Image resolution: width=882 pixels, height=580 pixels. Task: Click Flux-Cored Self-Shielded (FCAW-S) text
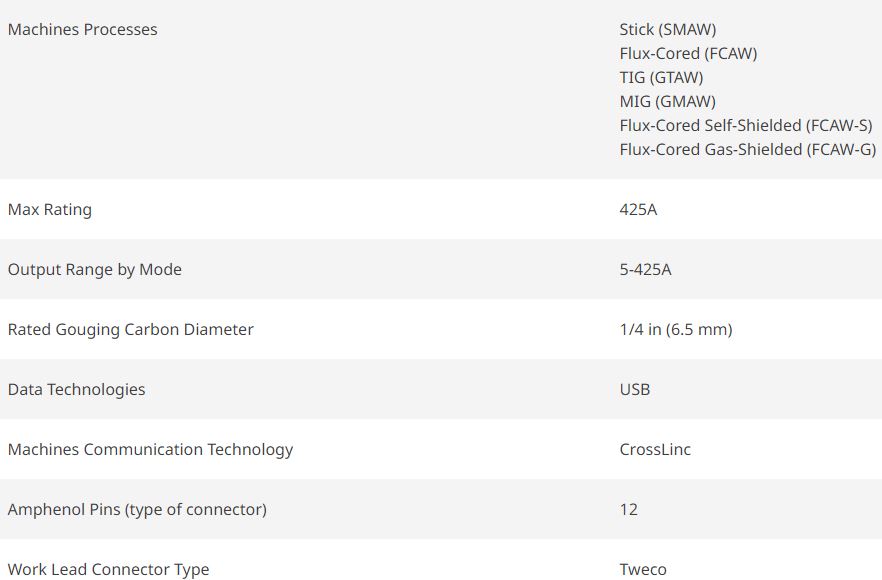click(x=745, y=126)
